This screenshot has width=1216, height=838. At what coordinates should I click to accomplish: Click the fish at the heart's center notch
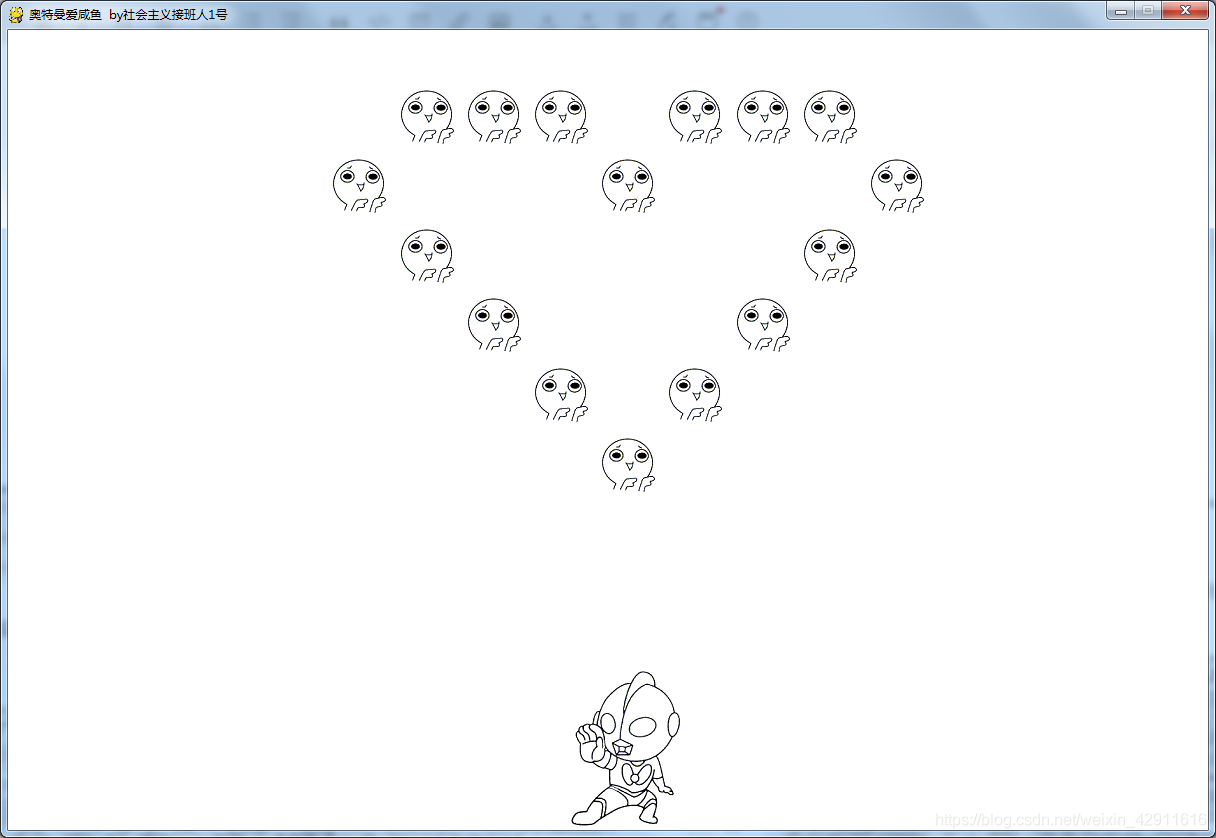coord(628,186)
